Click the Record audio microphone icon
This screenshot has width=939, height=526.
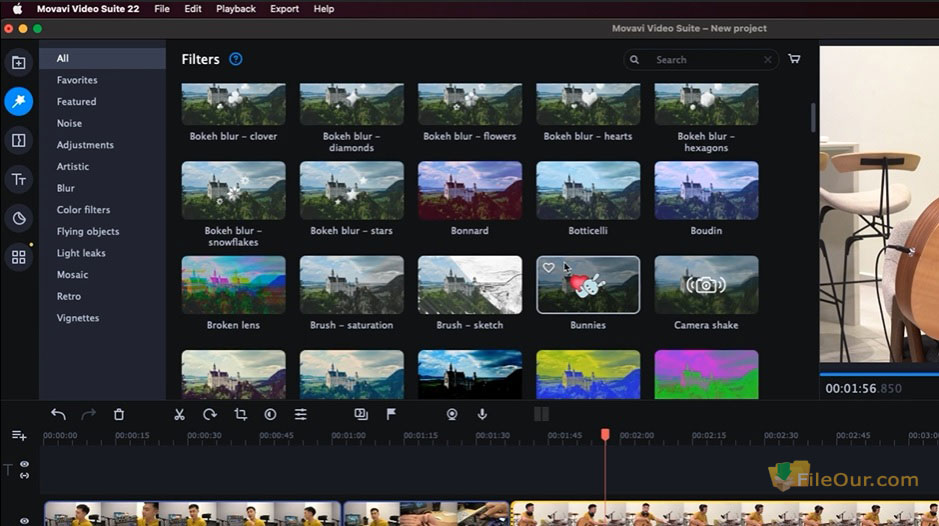click(482, 414)
